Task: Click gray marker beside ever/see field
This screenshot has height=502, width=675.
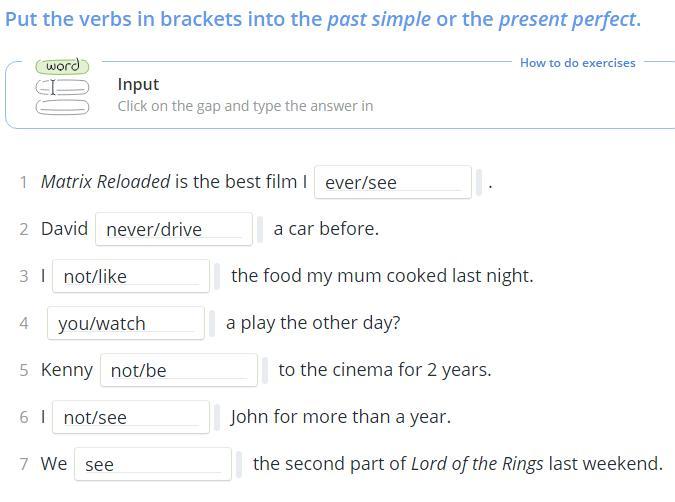Action: 479,182
